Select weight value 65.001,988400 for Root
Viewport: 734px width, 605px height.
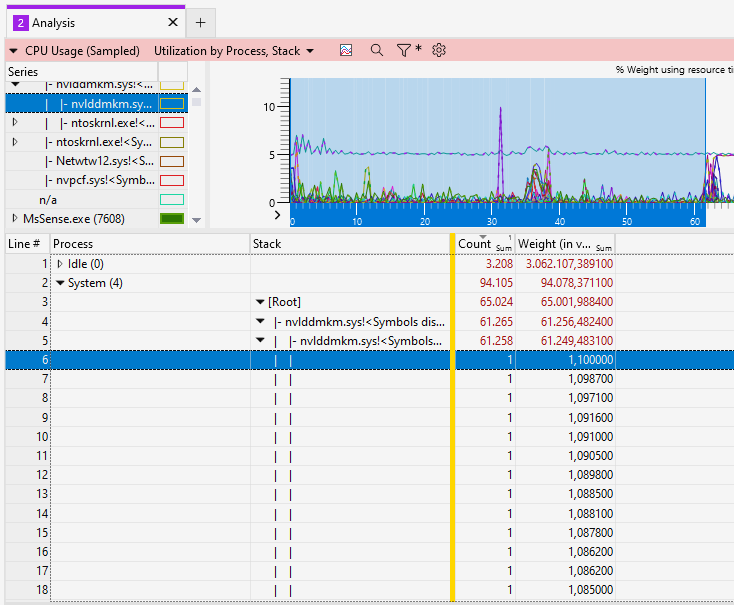pyautogui.click(x=577, y=302)
